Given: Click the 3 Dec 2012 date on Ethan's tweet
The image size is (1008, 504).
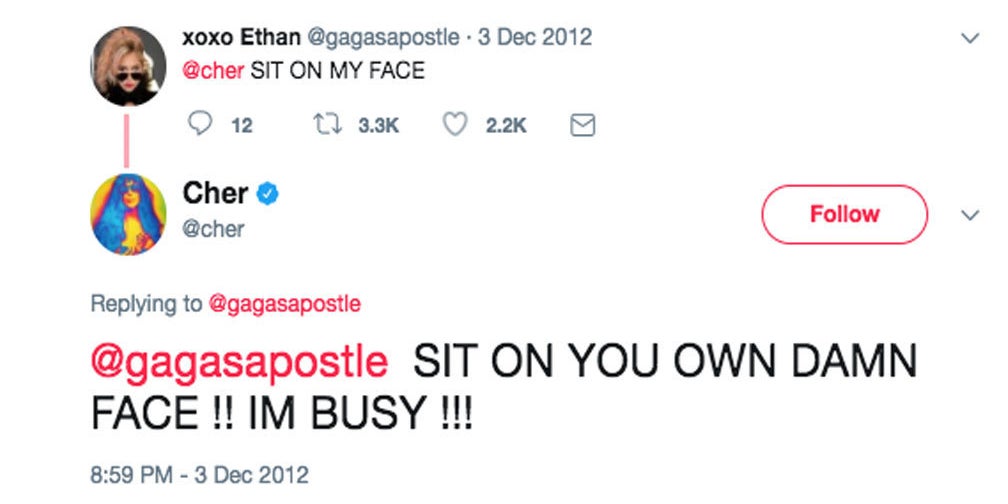Looking at the screenshot, I should click(x=536, y=37).
